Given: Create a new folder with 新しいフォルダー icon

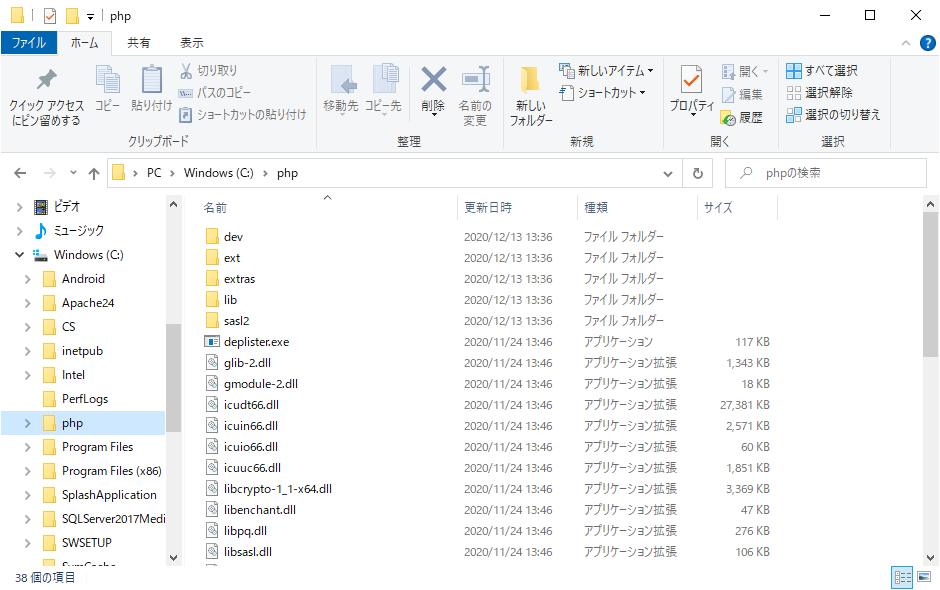Looking at the screenshot, I should pos(530,80).
